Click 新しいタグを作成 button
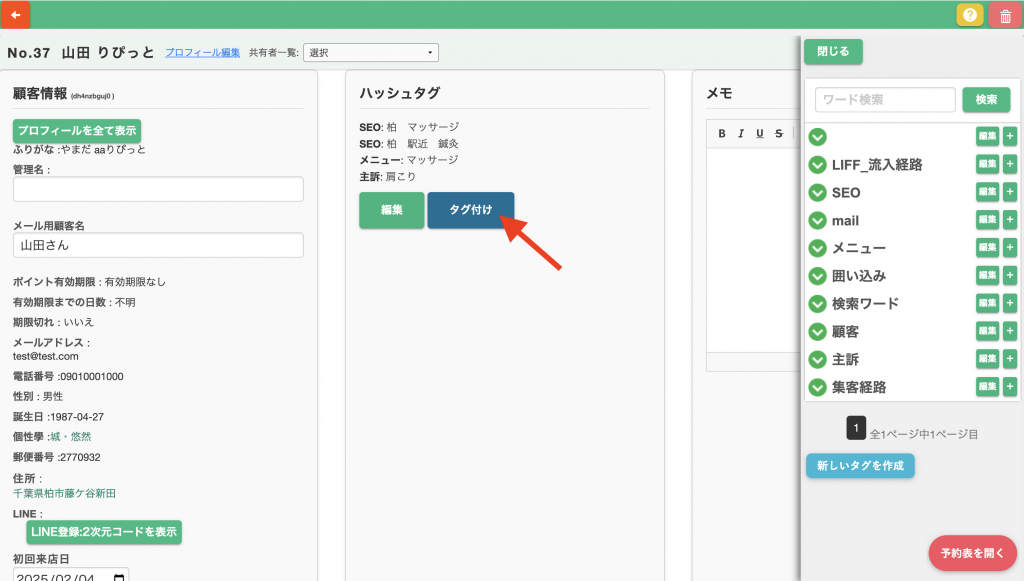The width and height of the screenshot is (1024, 581). pos(860,465)
